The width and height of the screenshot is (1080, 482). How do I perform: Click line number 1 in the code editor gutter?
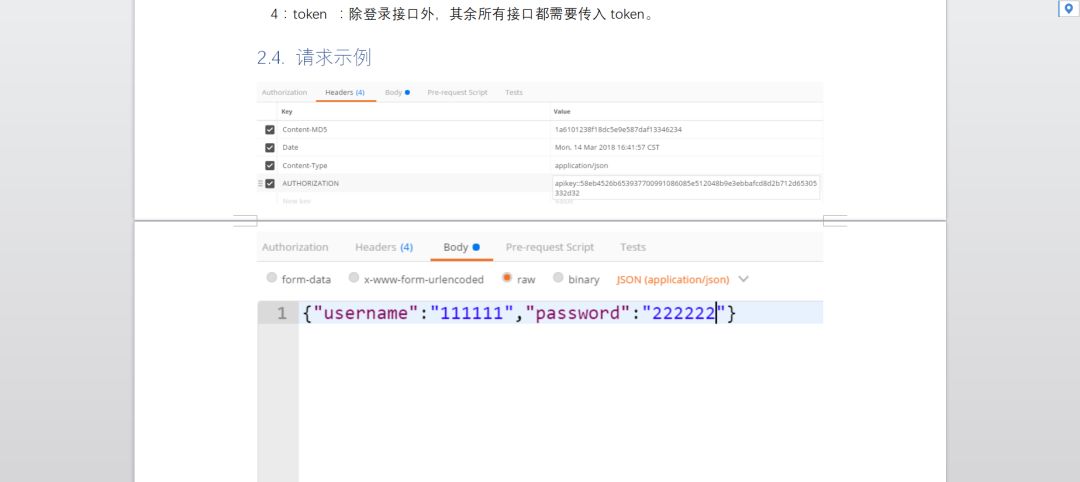pos(282,313)
